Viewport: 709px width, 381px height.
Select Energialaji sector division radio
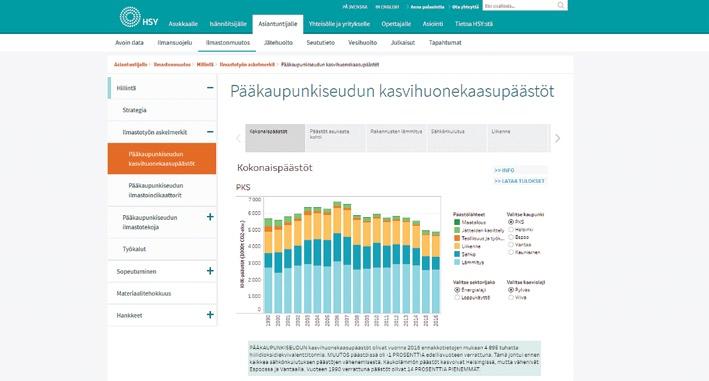[x=457, y=290]
